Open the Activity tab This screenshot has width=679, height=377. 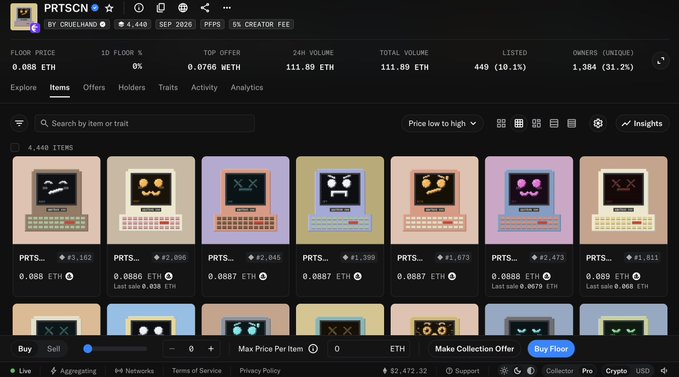[x=204, y=87]
